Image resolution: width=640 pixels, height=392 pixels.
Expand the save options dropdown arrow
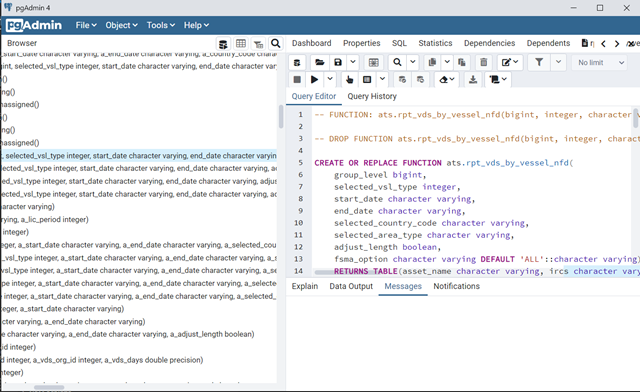pos(353,62)
